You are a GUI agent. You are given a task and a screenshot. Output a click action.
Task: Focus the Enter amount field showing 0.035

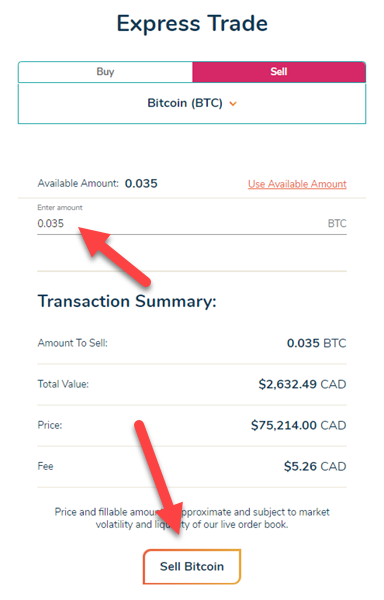tap(192, 223)
